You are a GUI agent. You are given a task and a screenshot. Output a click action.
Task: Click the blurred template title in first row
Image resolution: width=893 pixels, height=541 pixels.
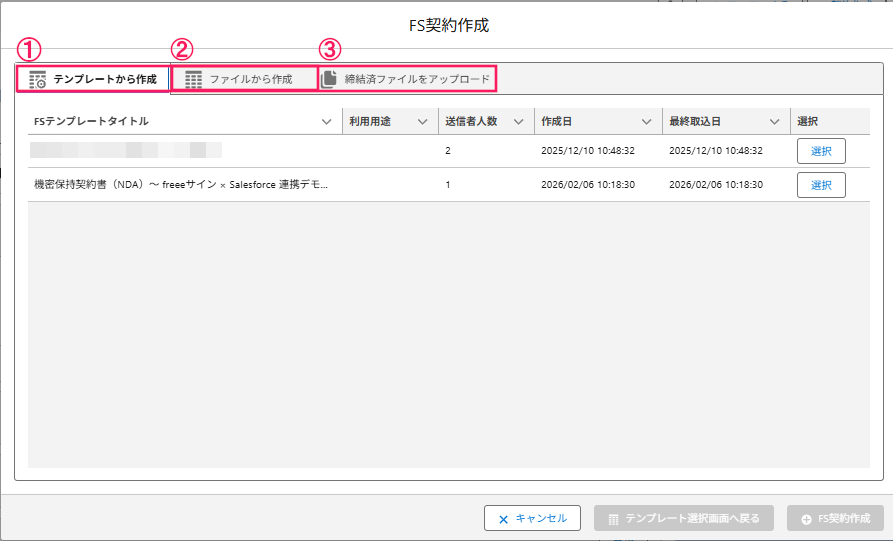(x=126, y=150)
